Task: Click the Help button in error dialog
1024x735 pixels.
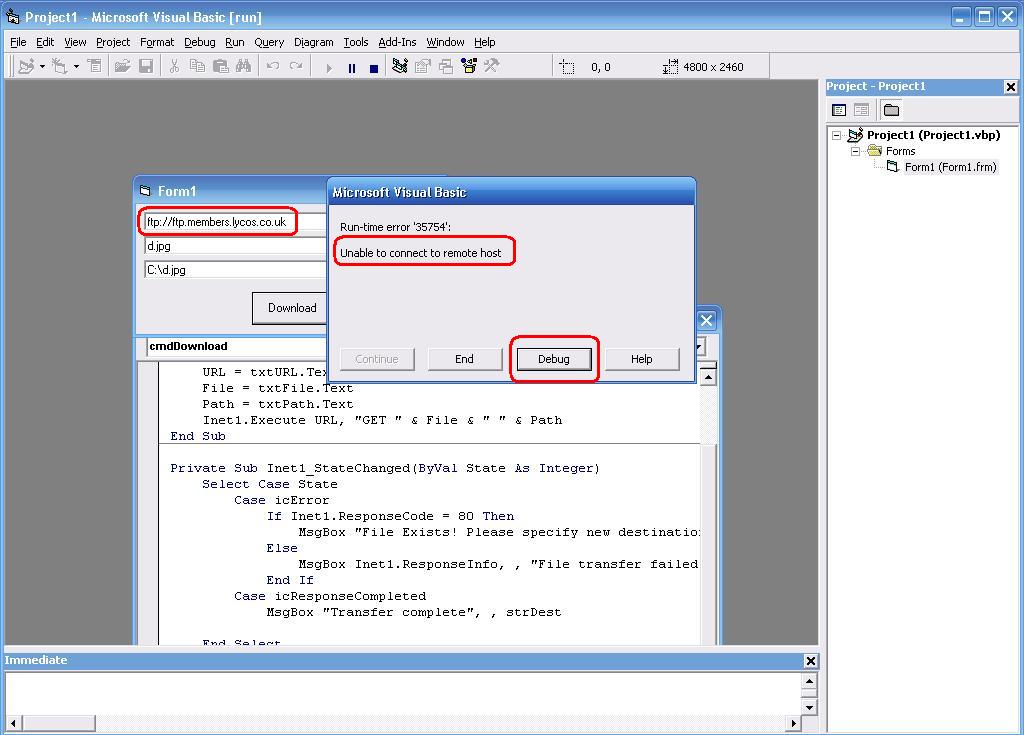Action: coord(641,359)
